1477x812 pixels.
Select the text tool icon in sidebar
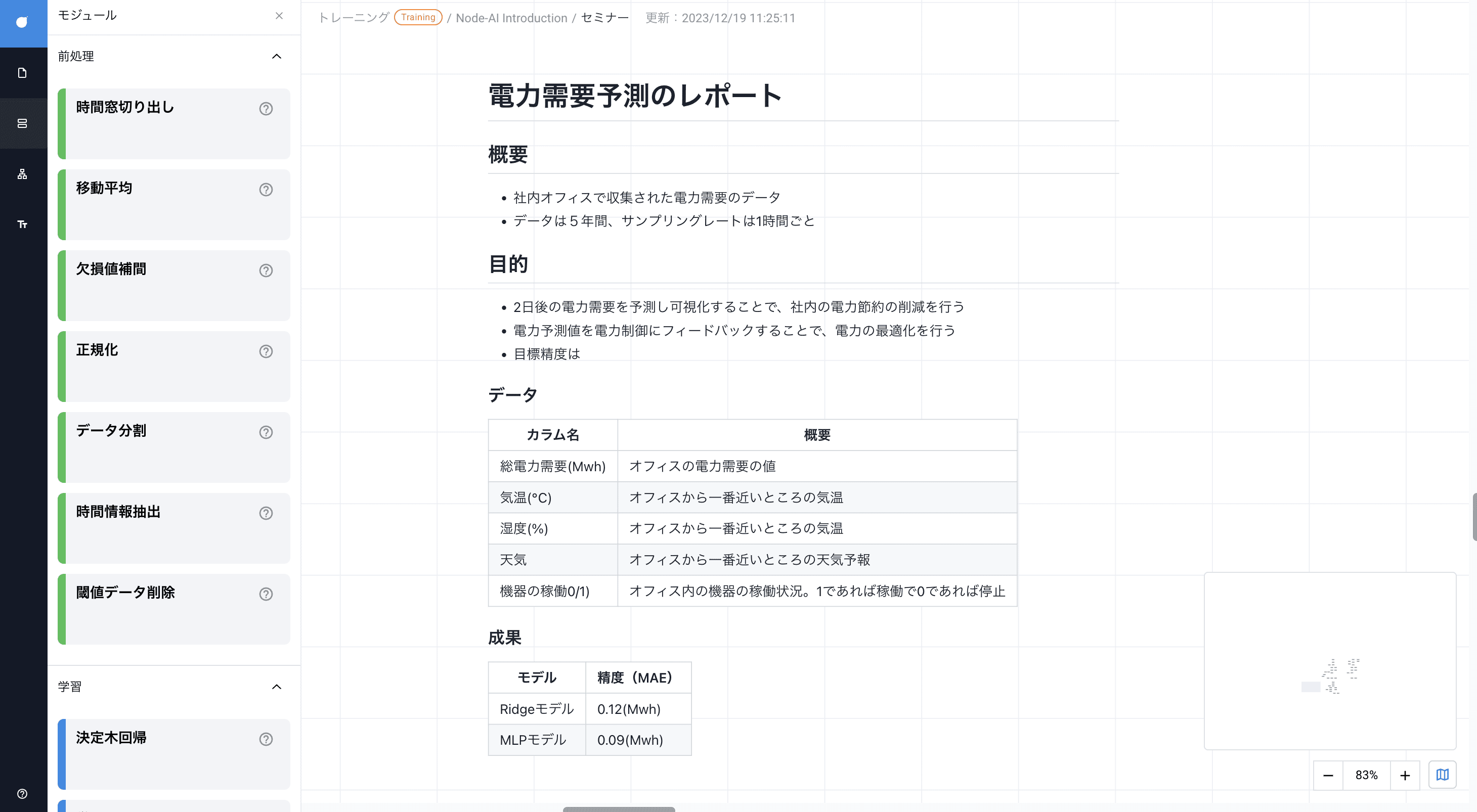pos(22,224)
